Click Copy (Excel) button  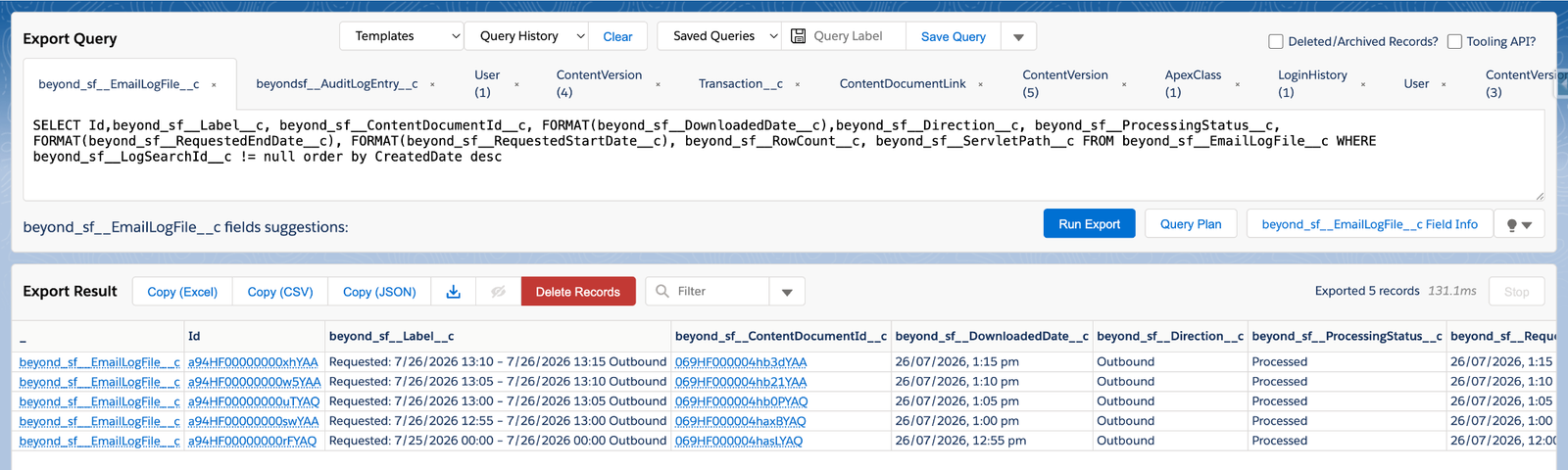[182, 292]
